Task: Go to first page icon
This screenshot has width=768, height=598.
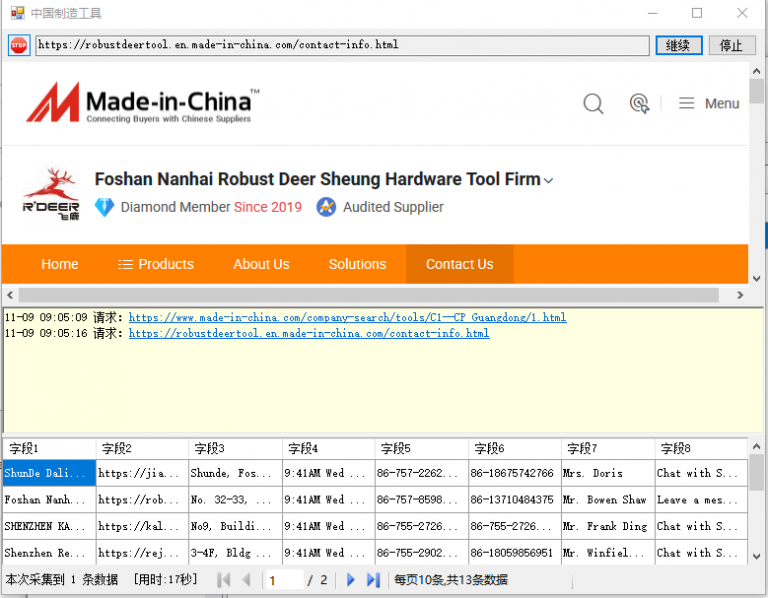Action: tap(224, 580)
